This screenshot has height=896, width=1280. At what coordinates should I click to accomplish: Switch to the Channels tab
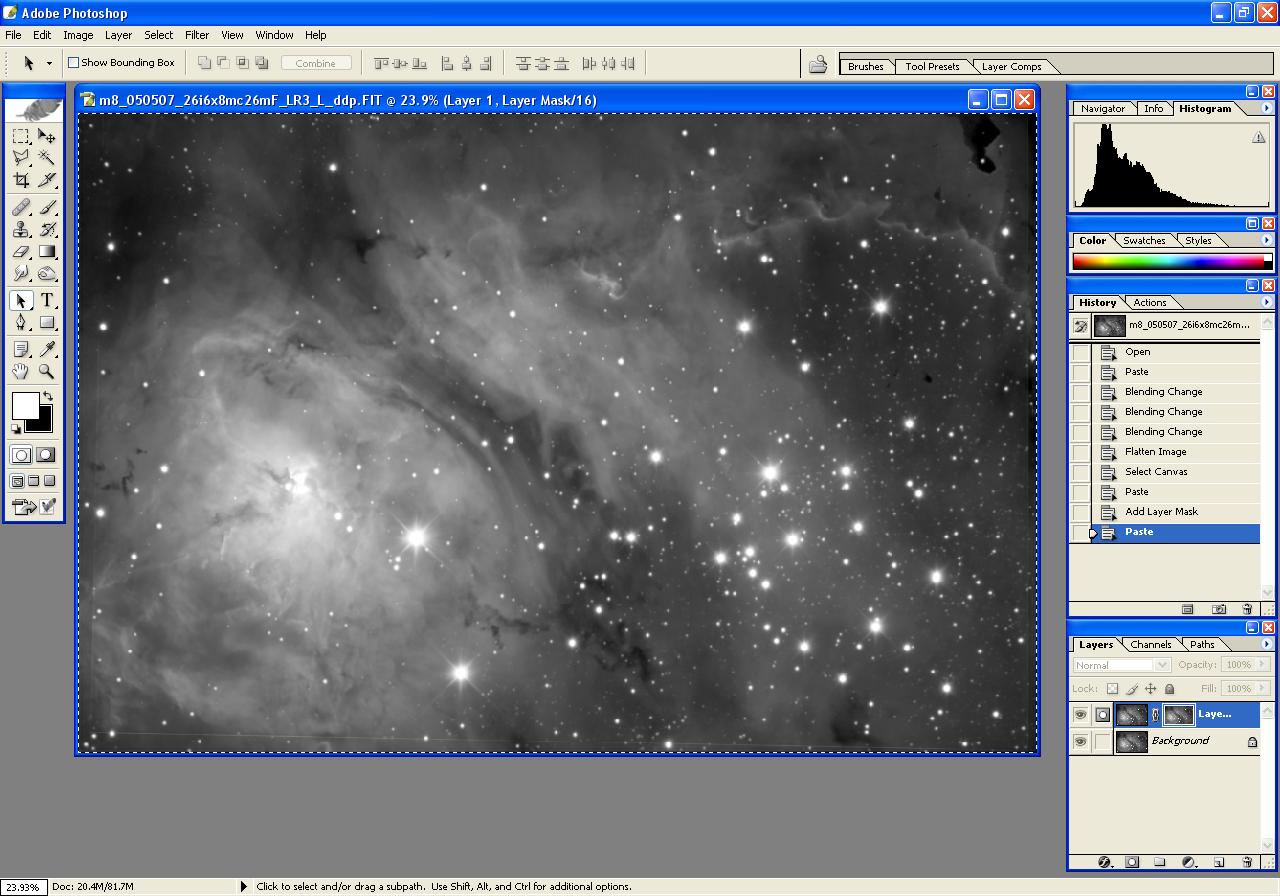(1150, 645)
